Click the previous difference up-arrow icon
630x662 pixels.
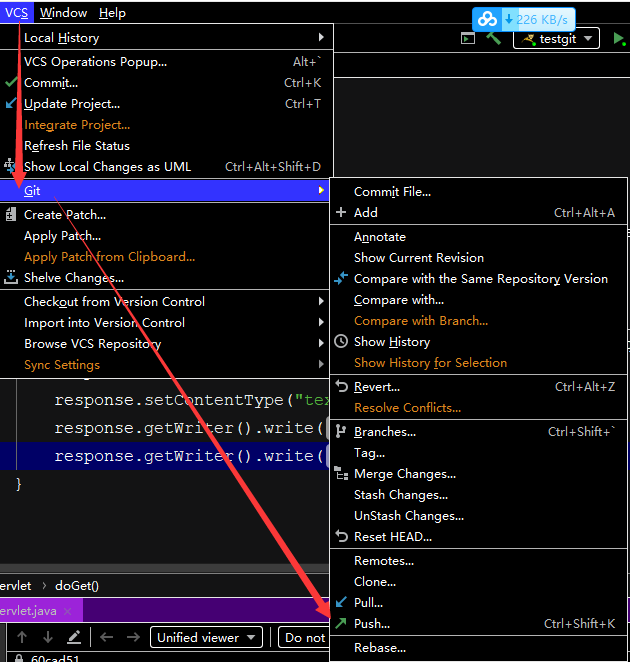(22, 637)
